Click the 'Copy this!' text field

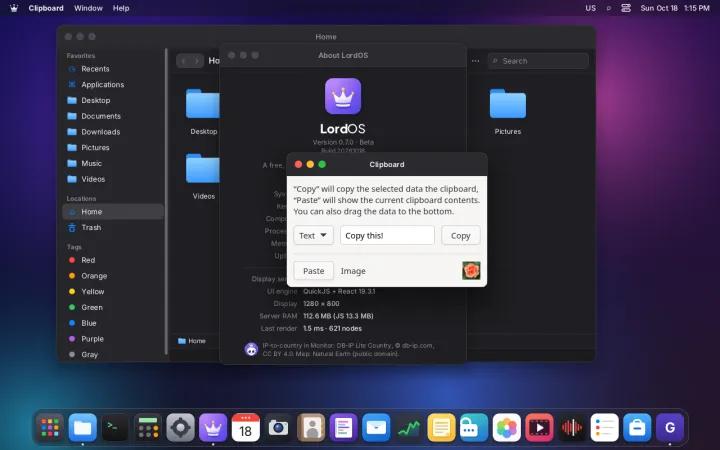pyautogui.click(x=387, y=235)
